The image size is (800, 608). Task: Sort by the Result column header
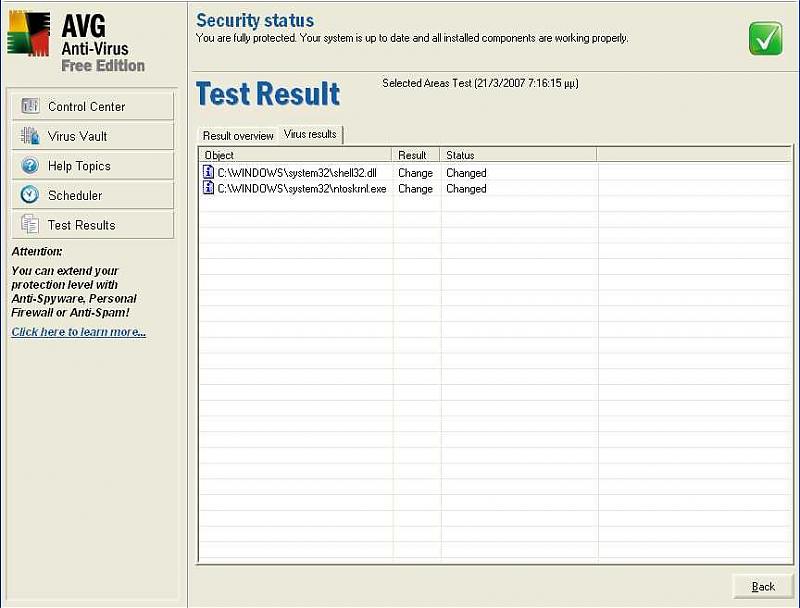pyautogui.click(x=415, y=155)
